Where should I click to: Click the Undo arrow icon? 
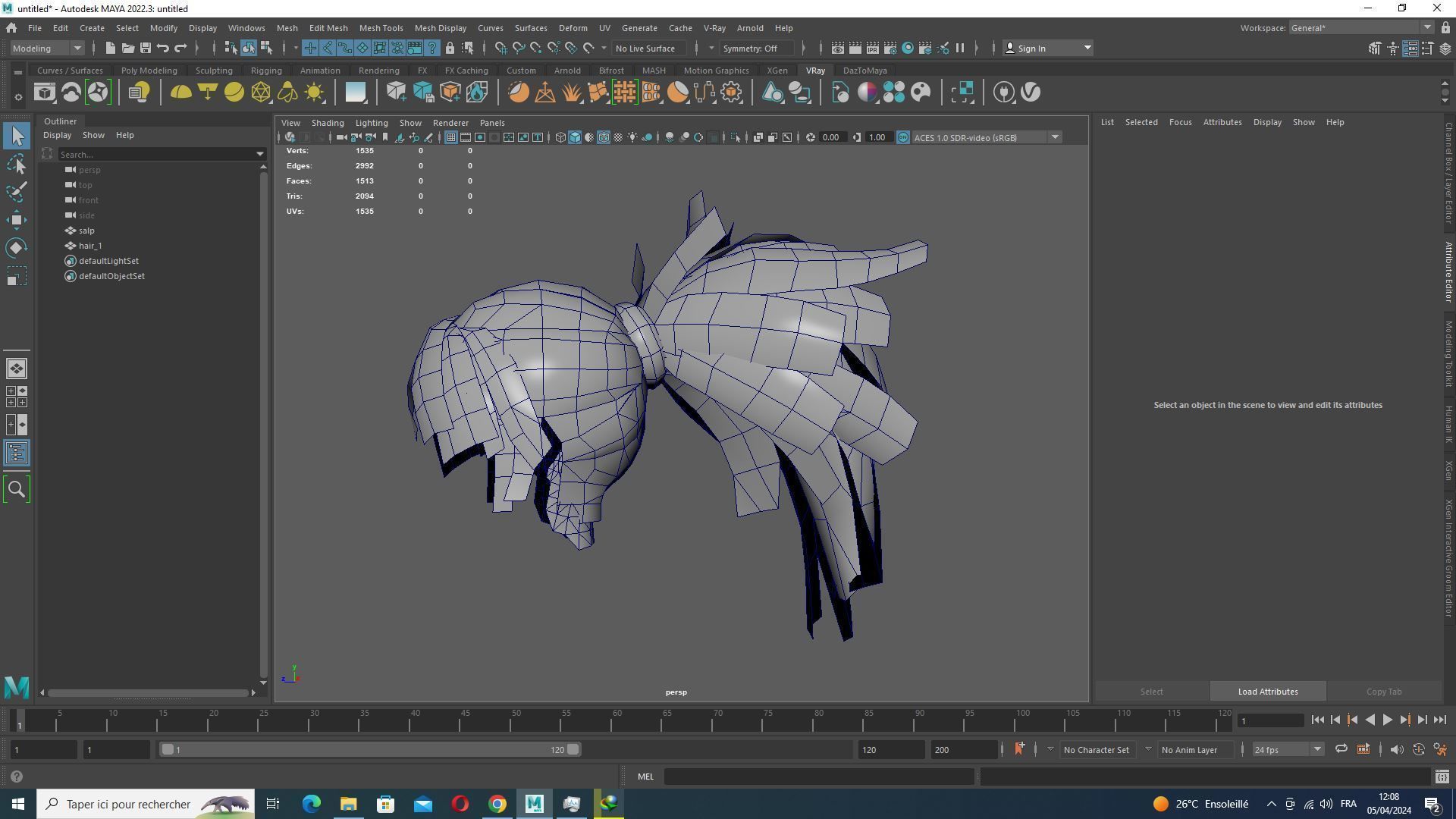pos(163,48)
